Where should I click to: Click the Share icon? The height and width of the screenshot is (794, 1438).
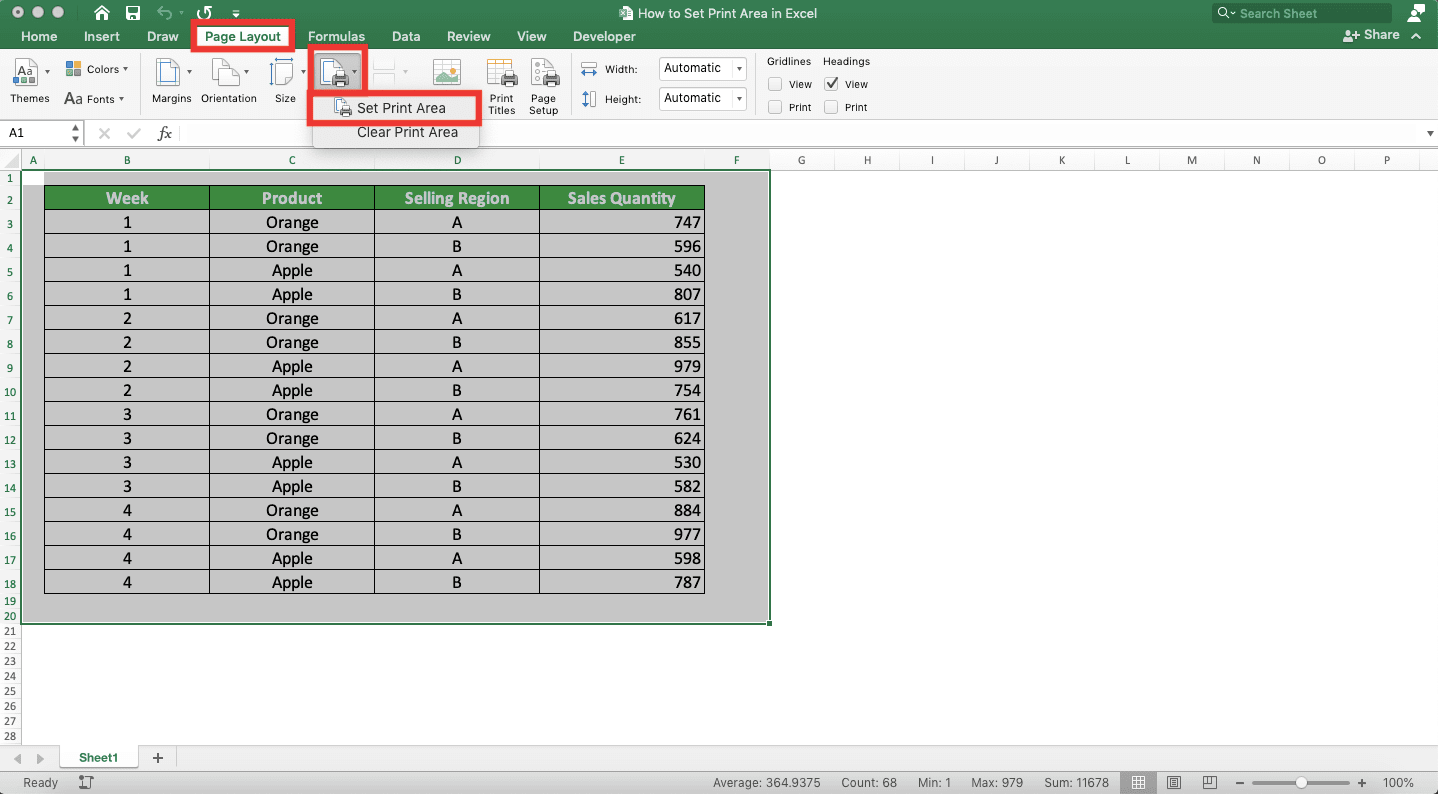1372,35
